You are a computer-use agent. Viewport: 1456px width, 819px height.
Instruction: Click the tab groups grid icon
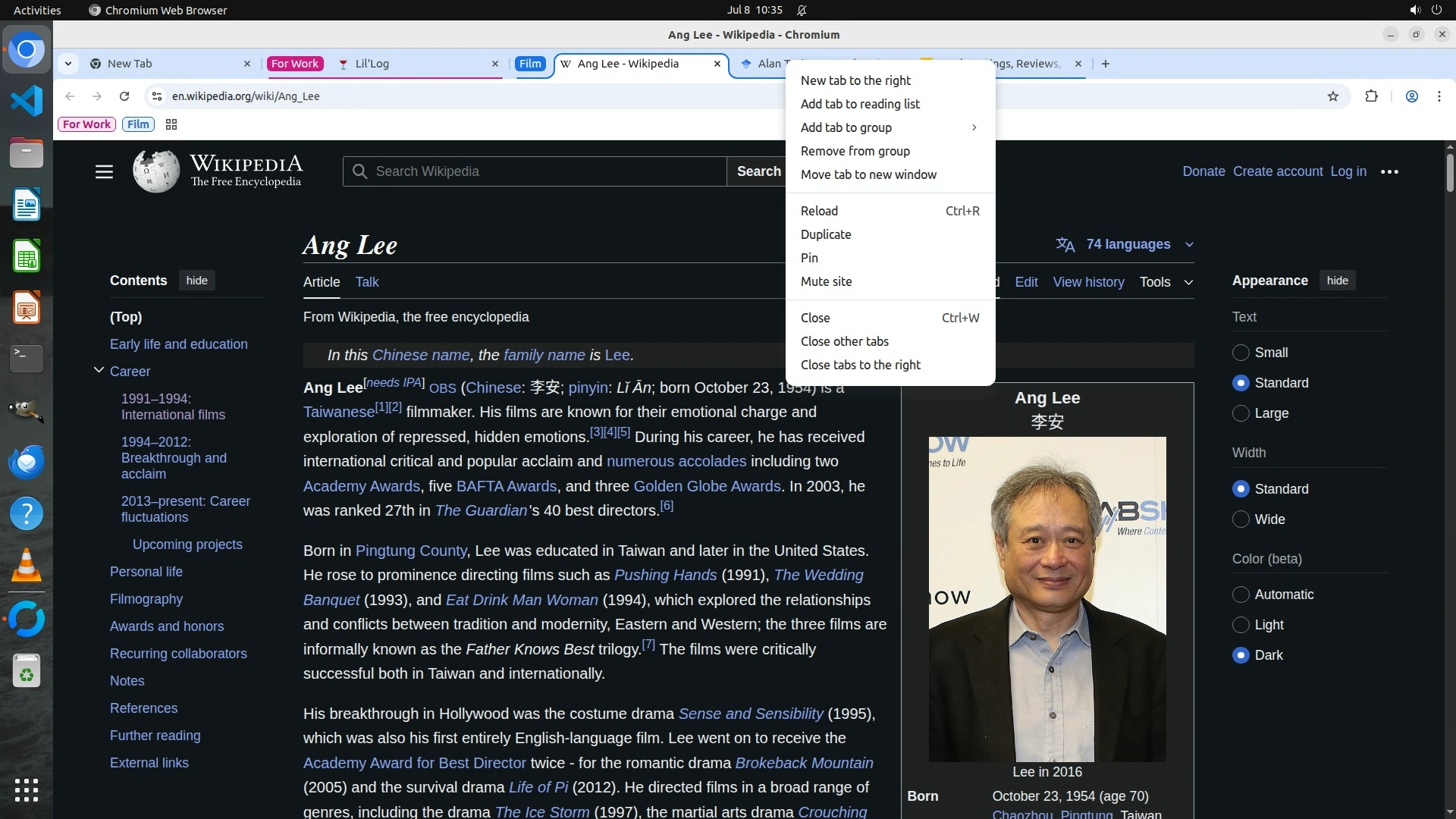pyautogui.click(x=171, y=124)
